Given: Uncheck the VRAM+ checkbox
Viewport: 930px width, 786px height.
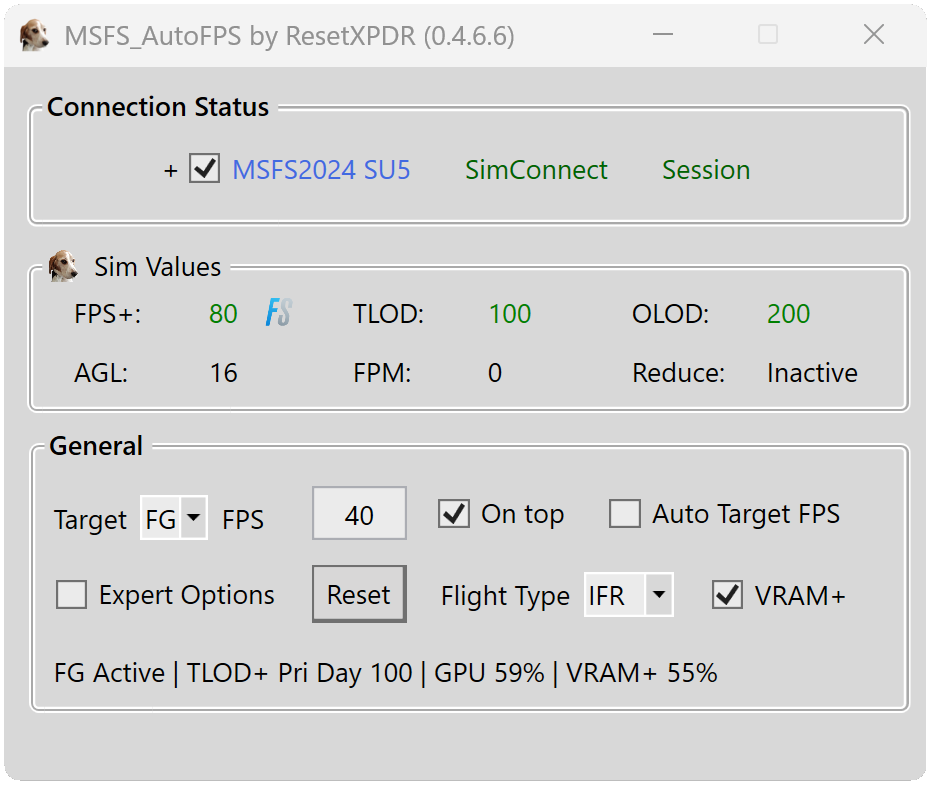Looking at the screenshot, I should pyautogui.click(x=728, y=594).
